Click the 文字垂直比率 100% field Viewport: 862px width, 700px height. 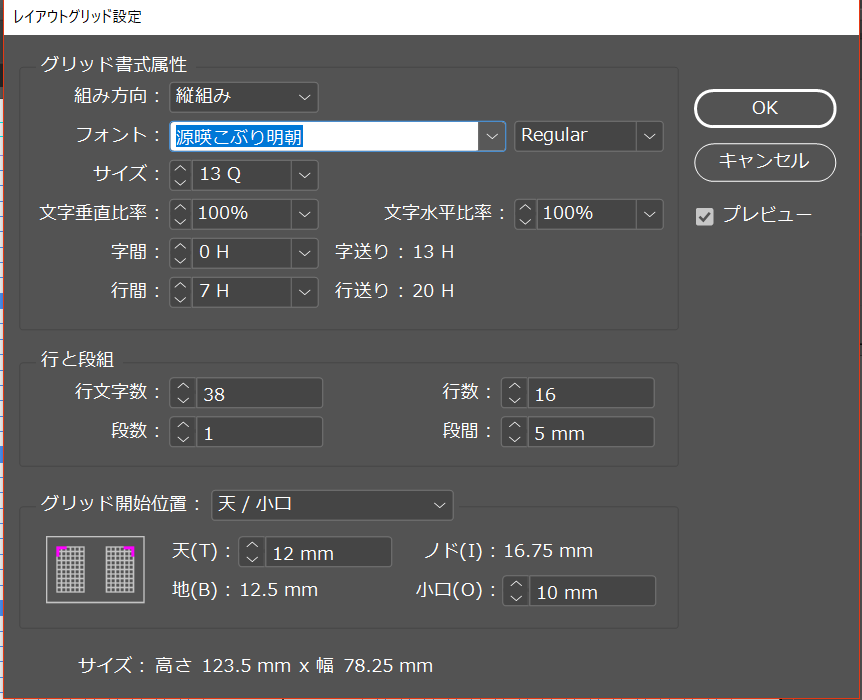point(241,214)
